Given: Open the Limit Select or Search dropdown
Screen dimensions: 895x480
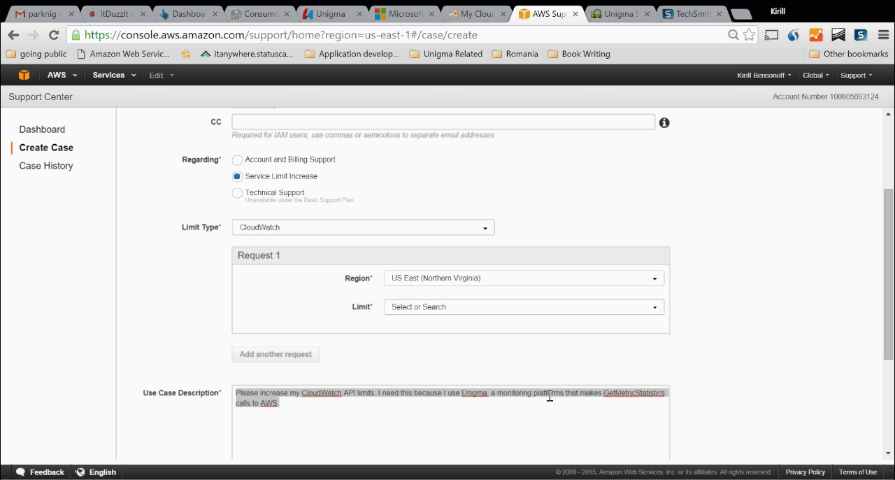Looking at the screenshot, I should [524, 307].
